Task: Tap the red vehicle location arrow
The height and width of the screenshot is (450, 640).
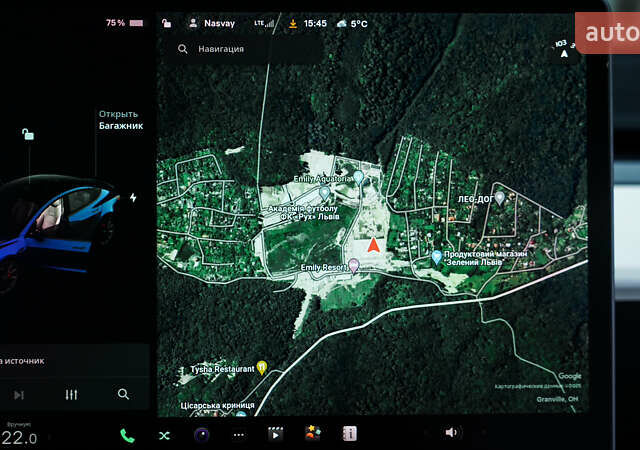Action: (x=373, y=245)
